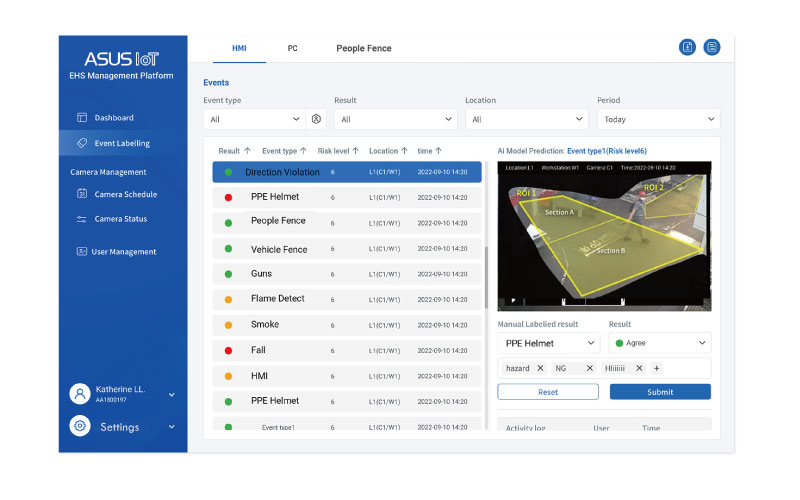Click the icon beside Event type filter
This screenshot has width=800, height=500.
(x=316, y=119)
